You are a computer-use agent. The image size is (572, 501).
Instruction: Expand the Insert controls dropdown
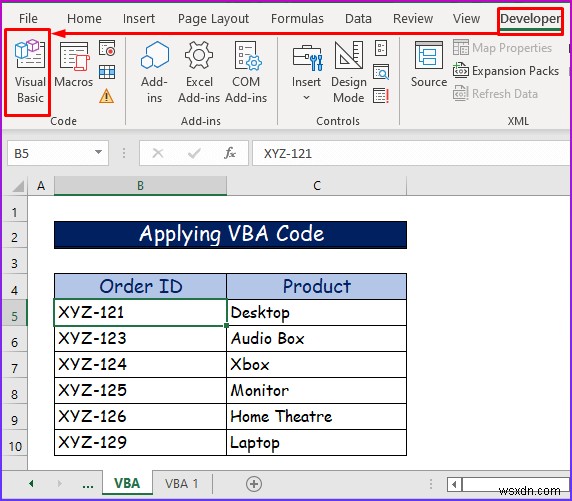tap(306, 72)
